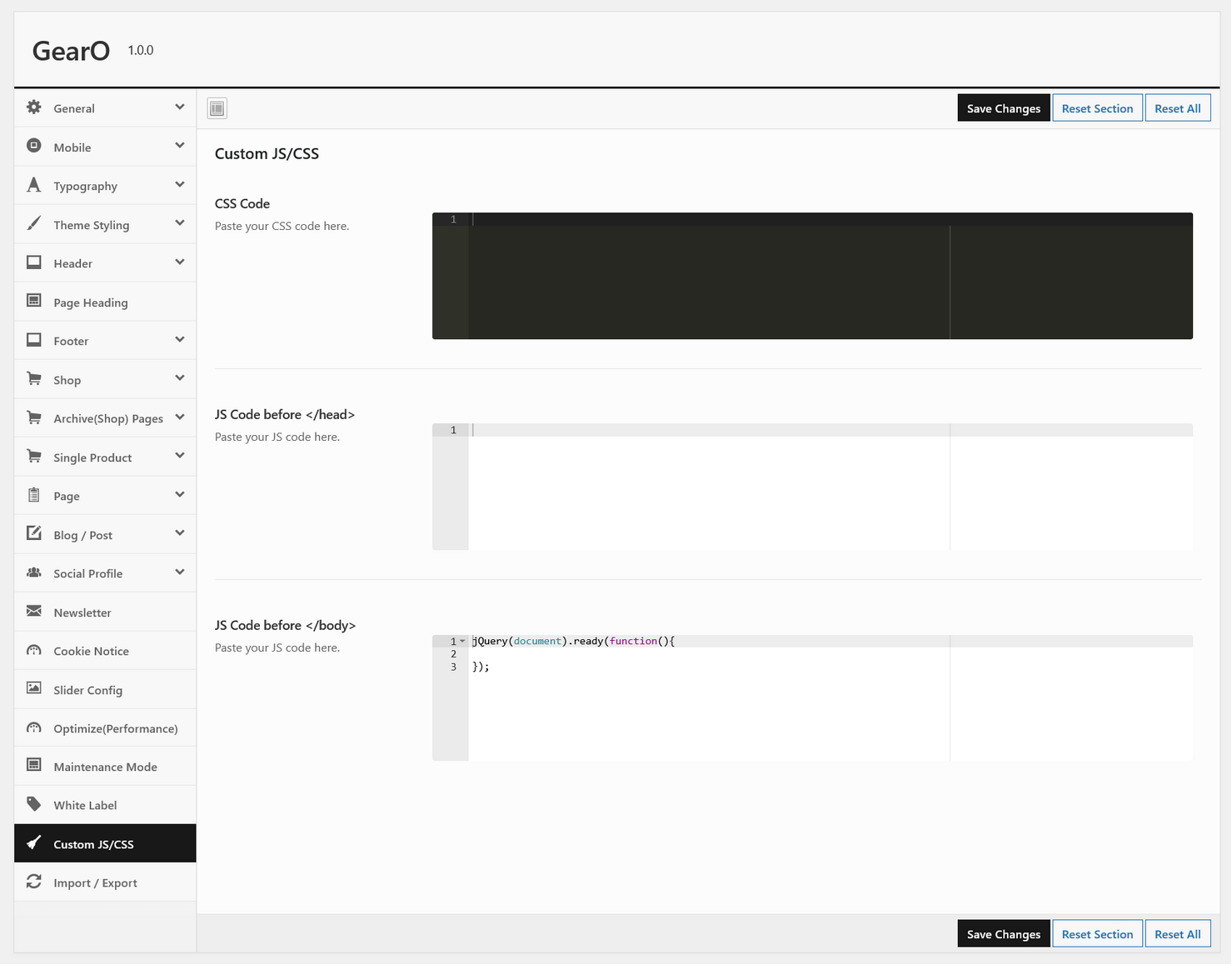Expand the Footer section arrow
Screen dimensions: 1232x965
click(x=180, y=340)
